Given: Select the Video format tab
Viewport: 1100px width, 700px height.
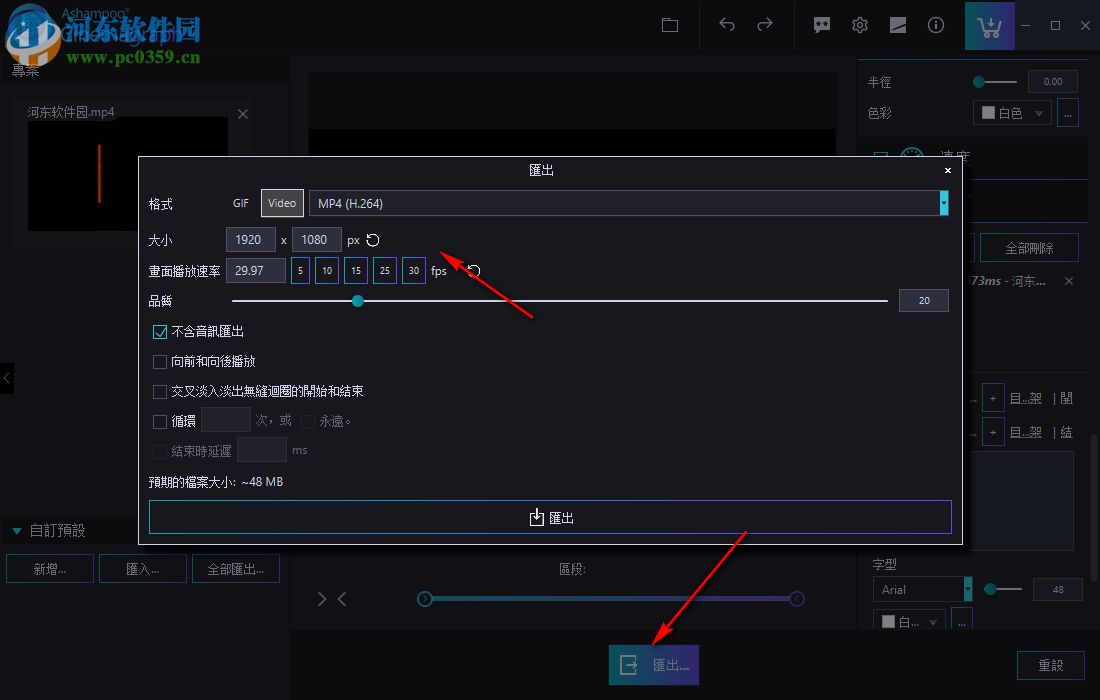Looking at the screenshot, I should click(x=282, y=203).
